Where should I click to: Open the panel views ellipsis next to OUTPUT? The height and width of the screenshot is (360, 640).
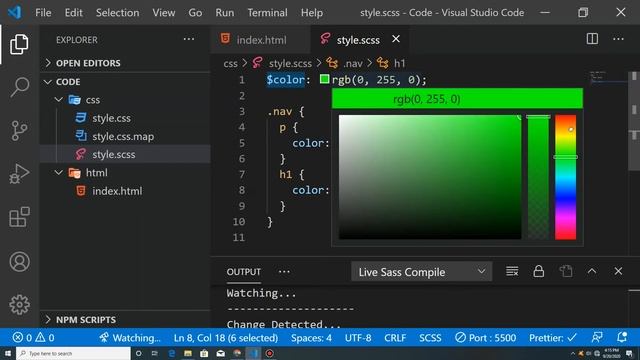(284, 272)
